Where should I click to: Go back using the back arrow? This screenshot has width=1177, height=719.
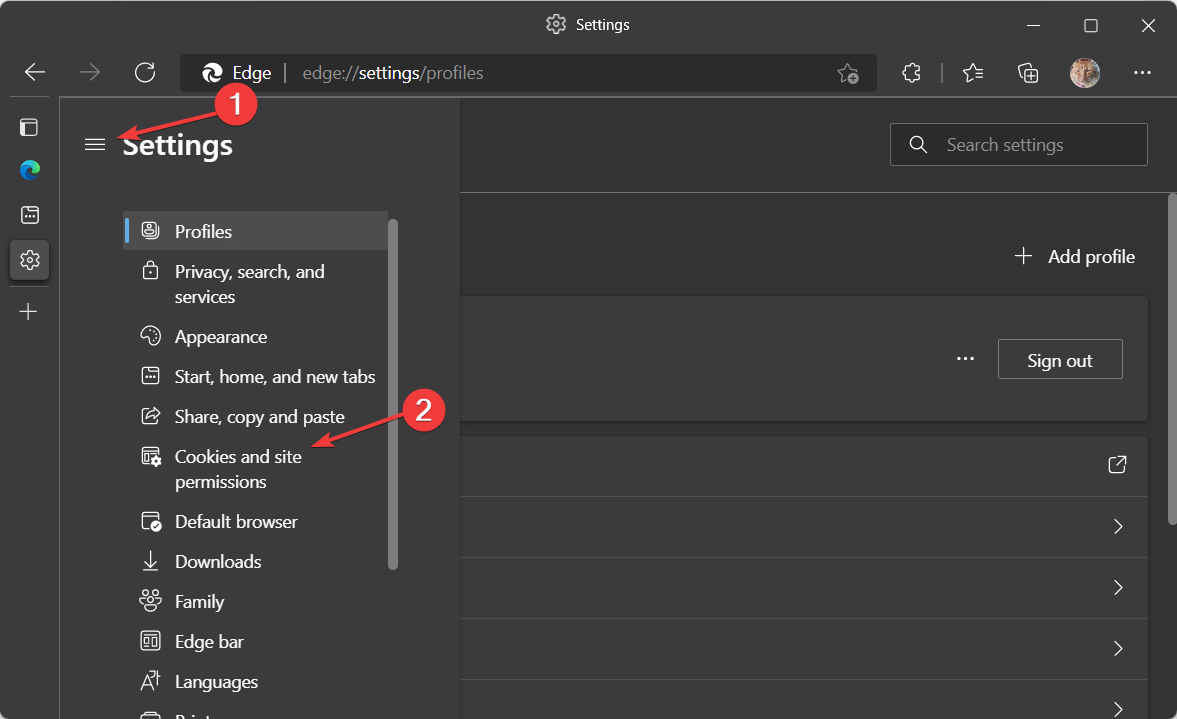point(35,73)
